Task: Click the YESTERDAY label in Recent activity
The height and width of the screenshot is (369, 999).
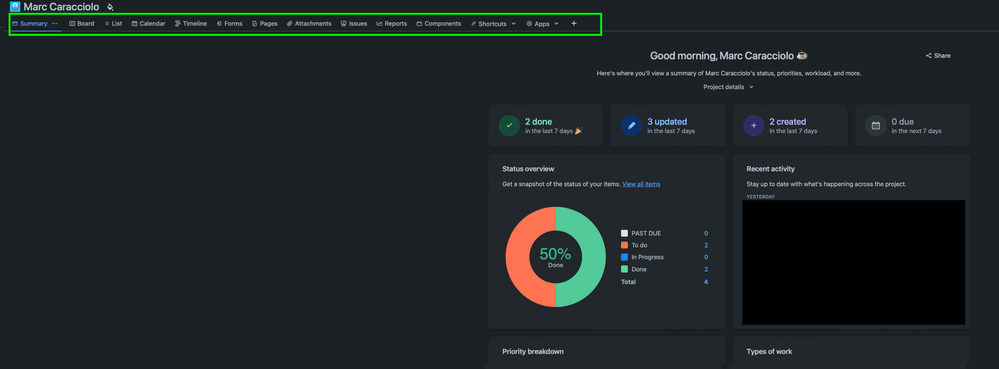Action: [760, 196]
